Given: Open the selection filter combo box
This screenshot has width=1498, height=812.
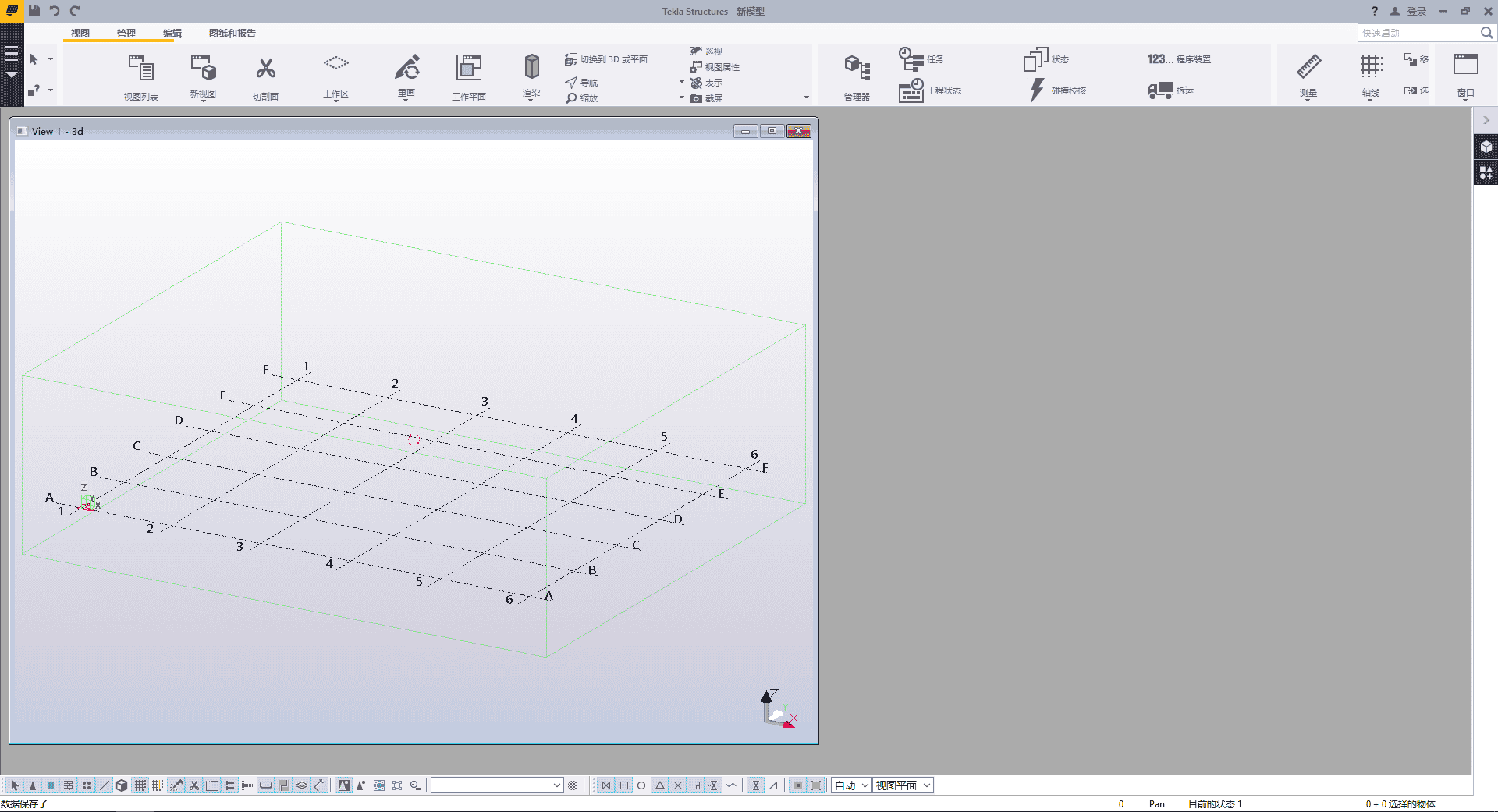Looking at the screenshot, I should point(497,785).
